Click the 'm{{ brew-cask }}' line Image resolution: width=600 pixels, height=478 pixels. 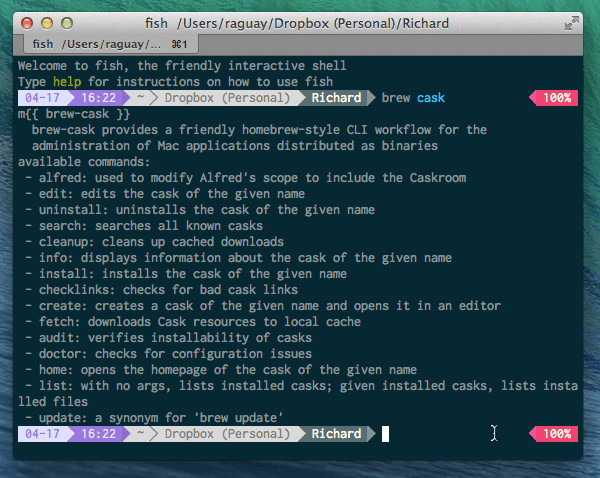tap(74, 114)
